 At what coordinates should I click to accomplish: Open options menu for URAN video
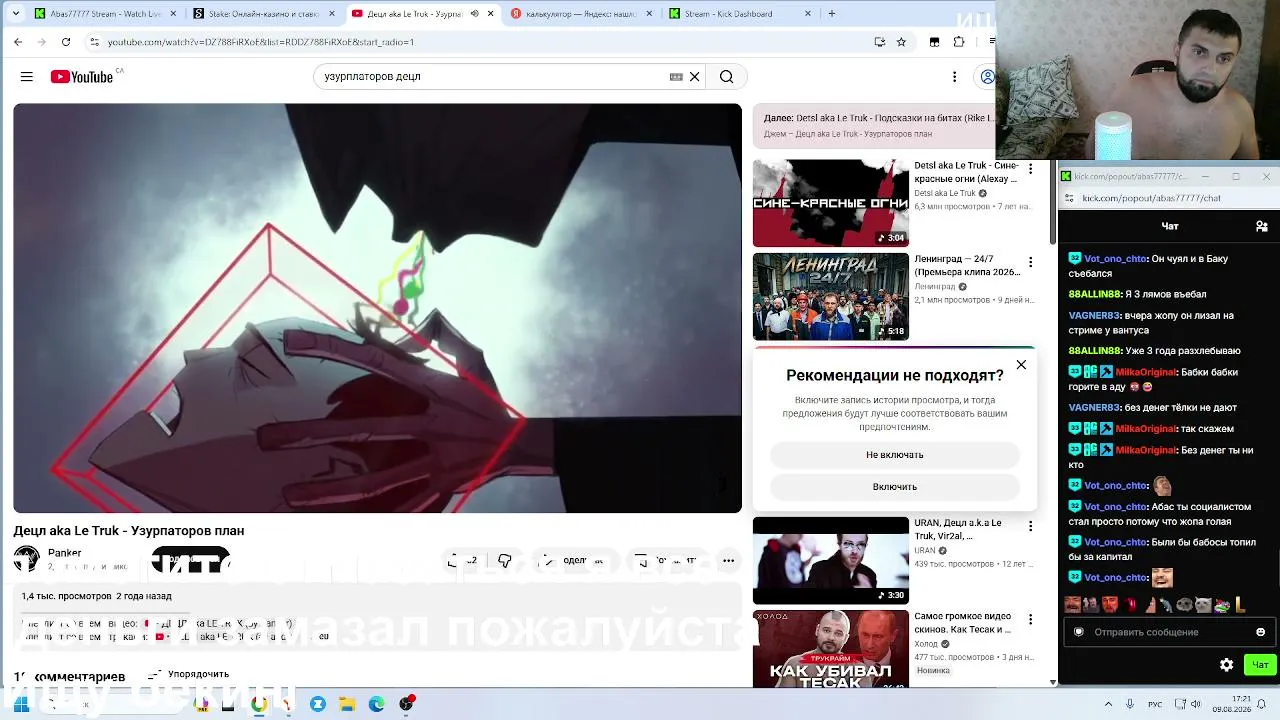[1031, 526]
